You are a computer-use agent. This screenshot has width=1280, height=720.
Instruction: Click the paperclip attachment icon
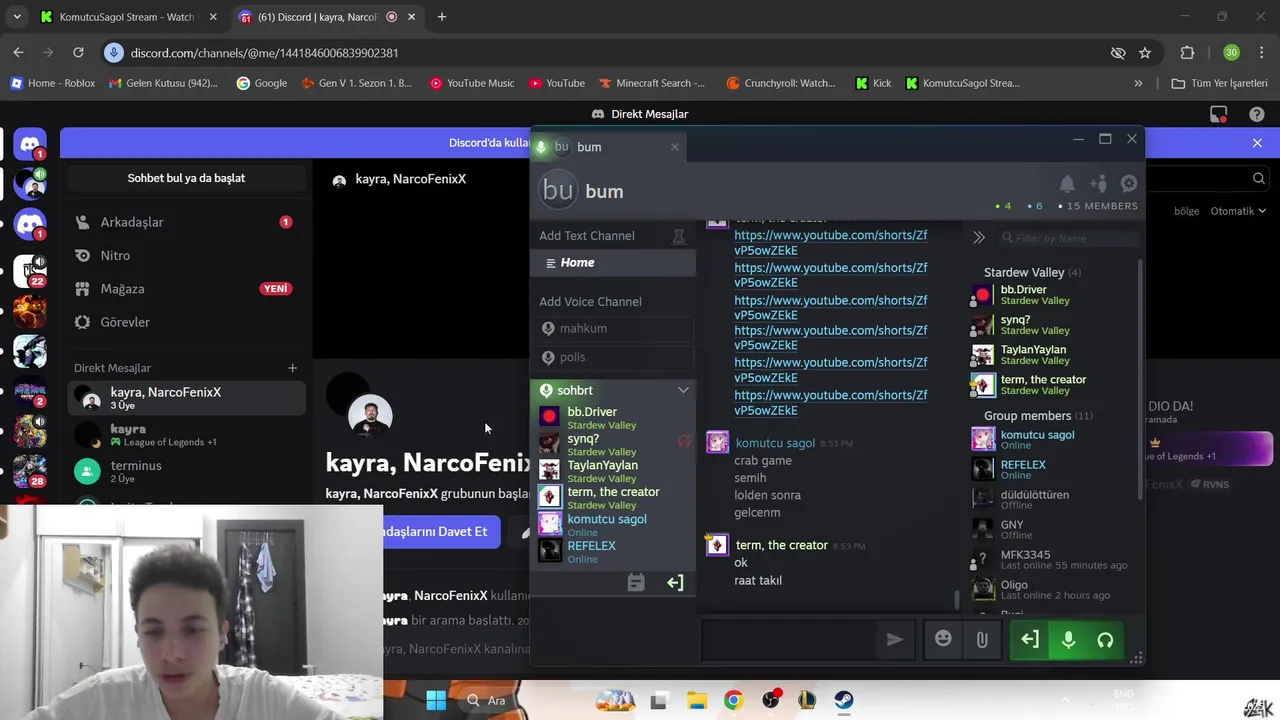click(982, 640)
